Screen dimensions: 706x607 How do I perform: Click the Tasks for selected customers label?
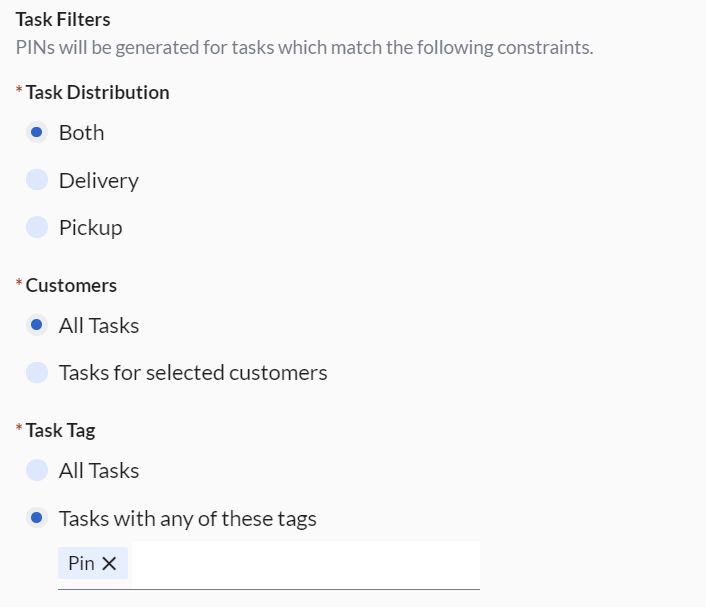[x=193, y=373]
